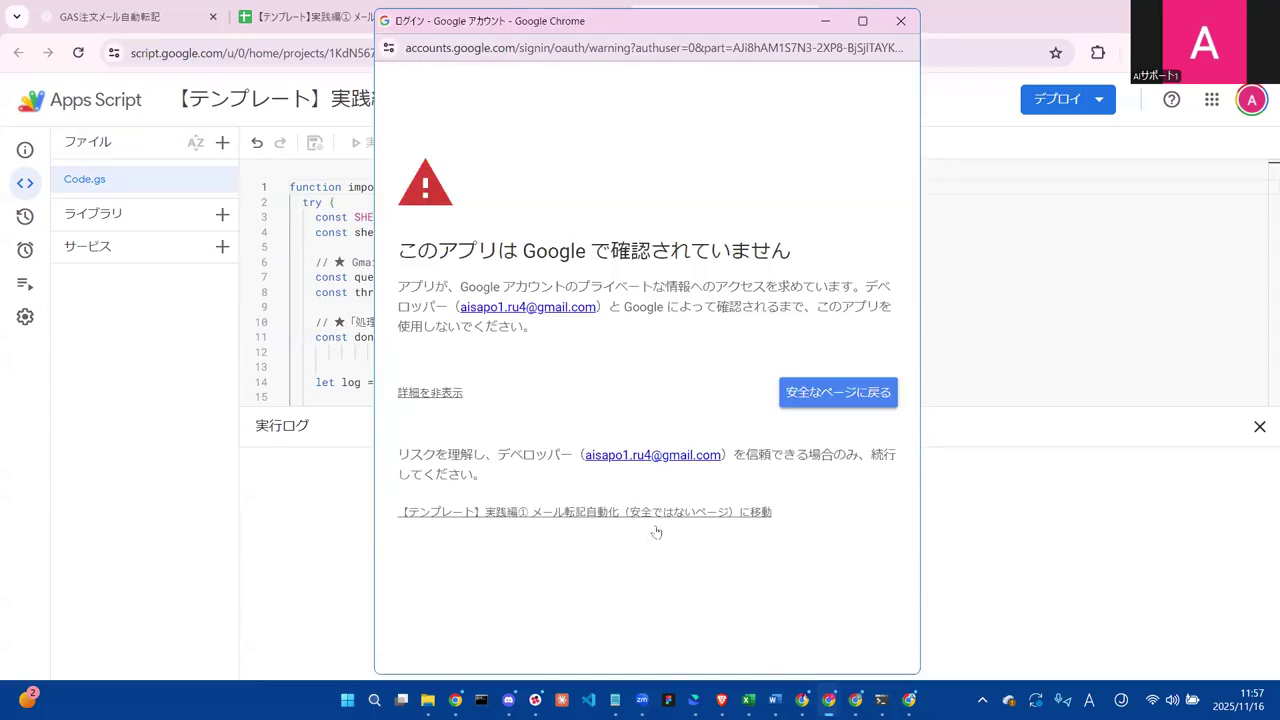This screenshot has height=720, width=1280.
Task: Collapse the 実行ログ panel with the X
Action: (1259, 427)
